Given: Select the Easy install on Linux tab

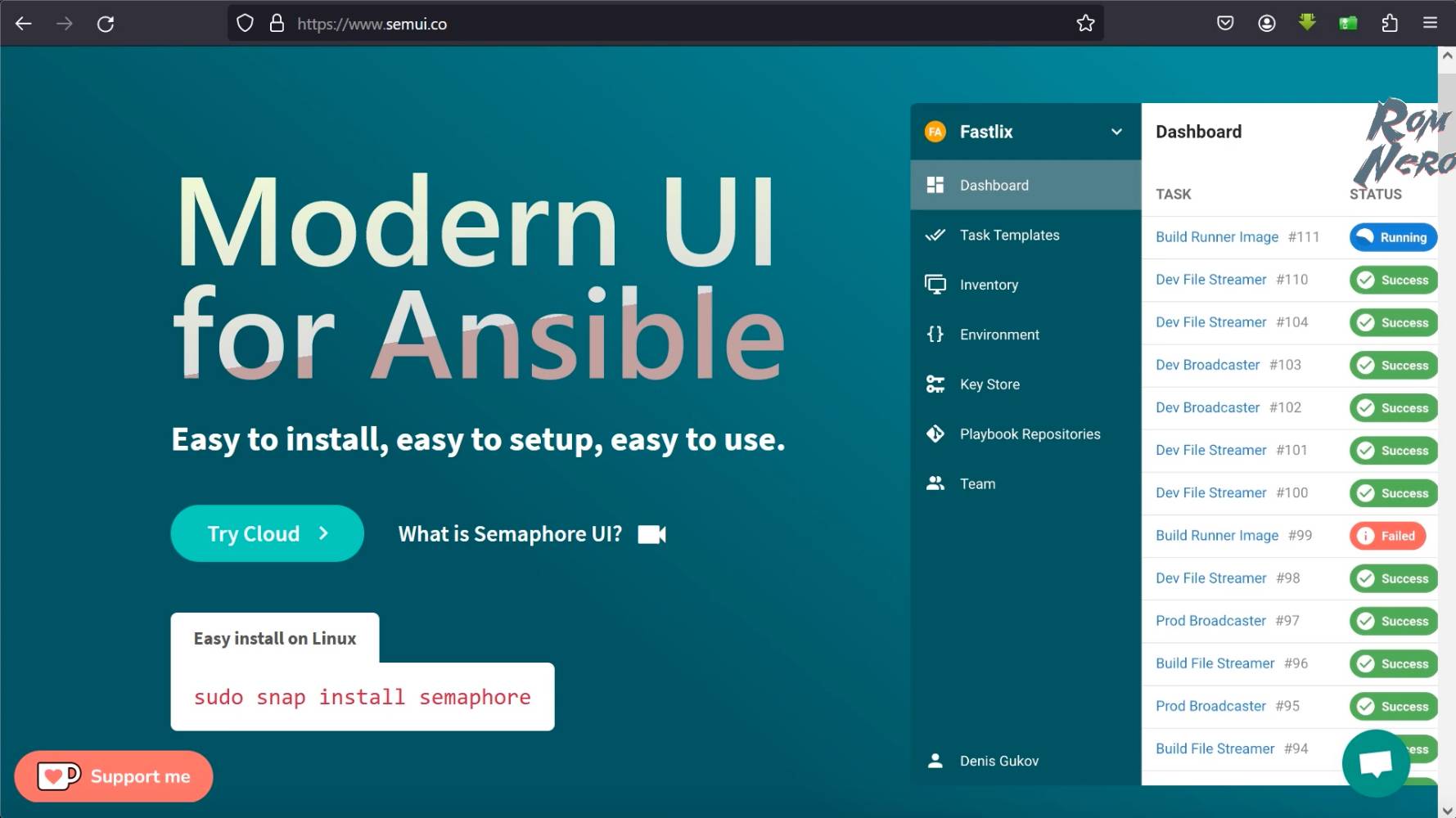Looking at the screenshot, I should tap(275, 638).
